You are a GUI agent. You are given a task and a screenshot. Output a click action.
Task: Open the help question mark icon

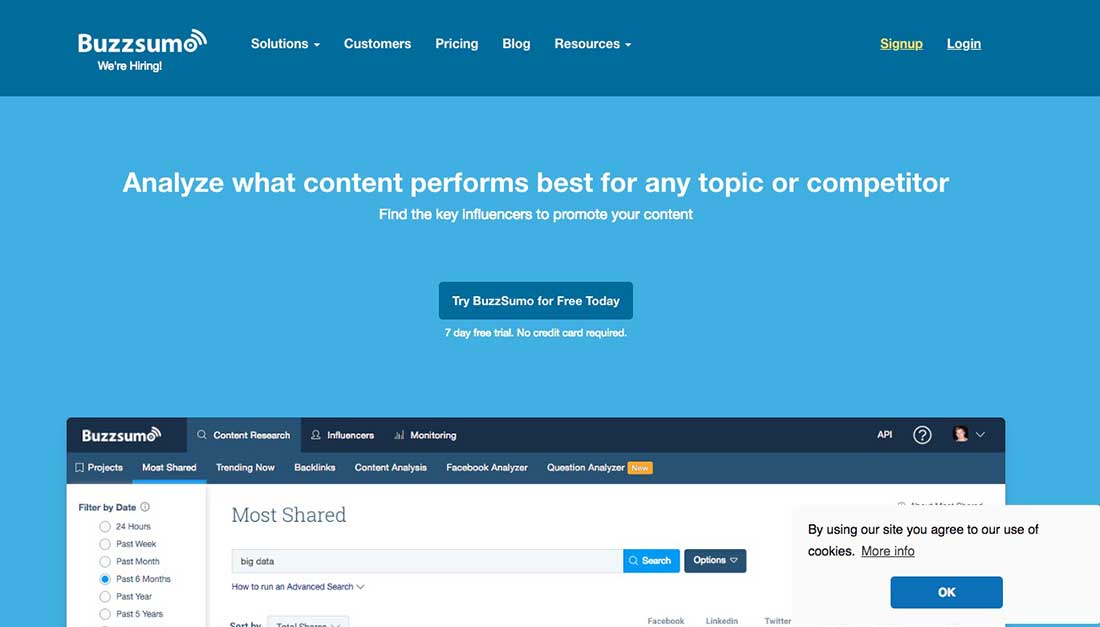pos(922,435)
